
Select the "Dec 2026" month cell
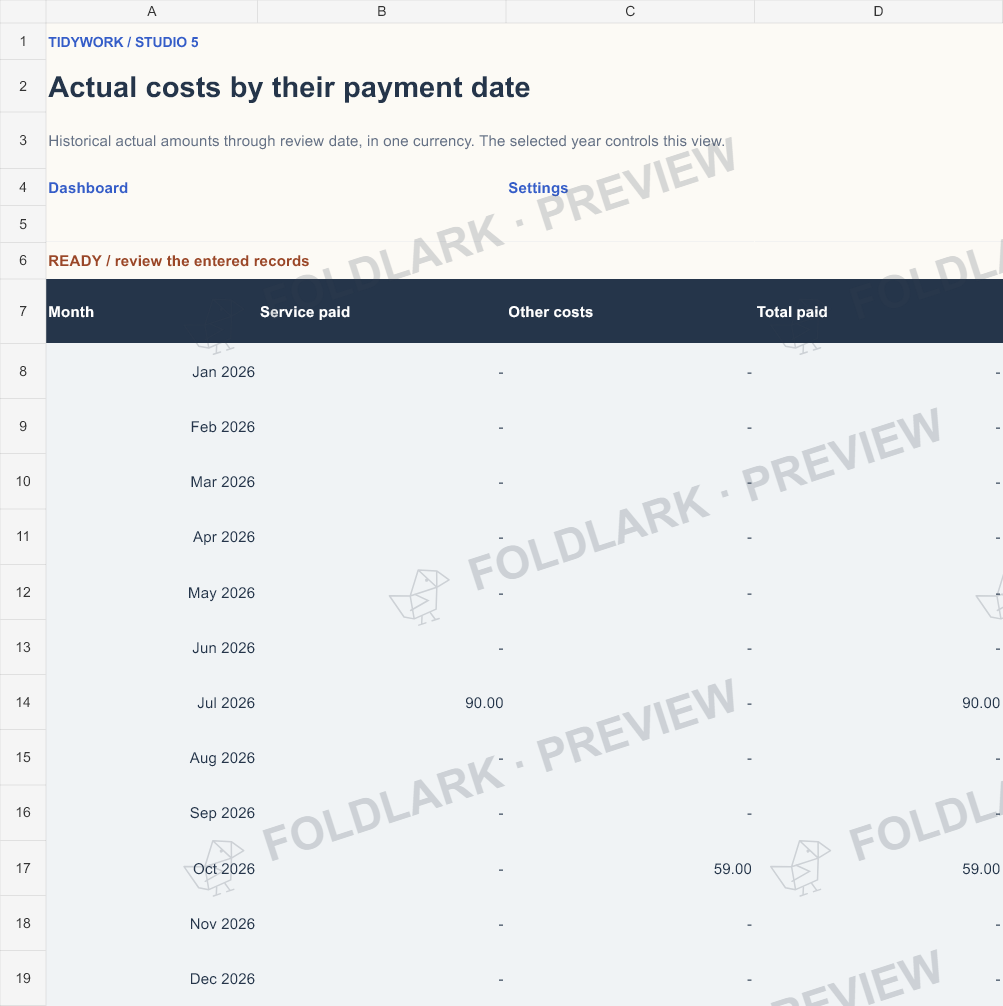click(151, 979)
